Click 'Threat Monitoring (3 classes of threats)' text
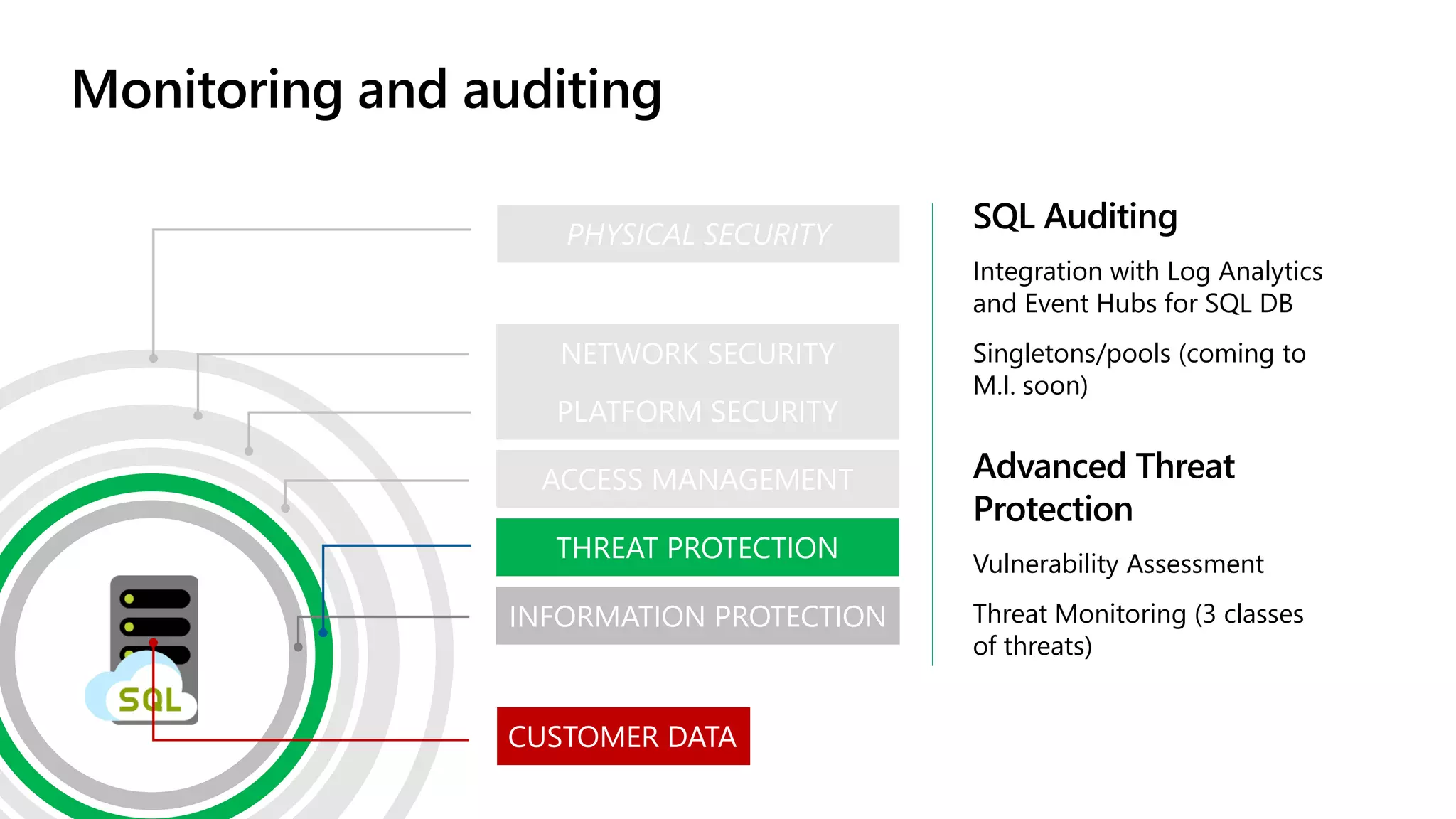1456x819 pixels. point(1138,629)
